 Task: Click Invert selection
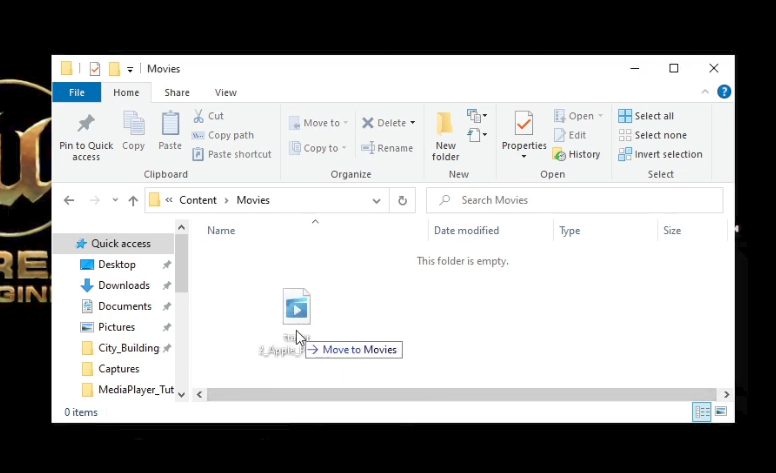[x=660, y=154]
